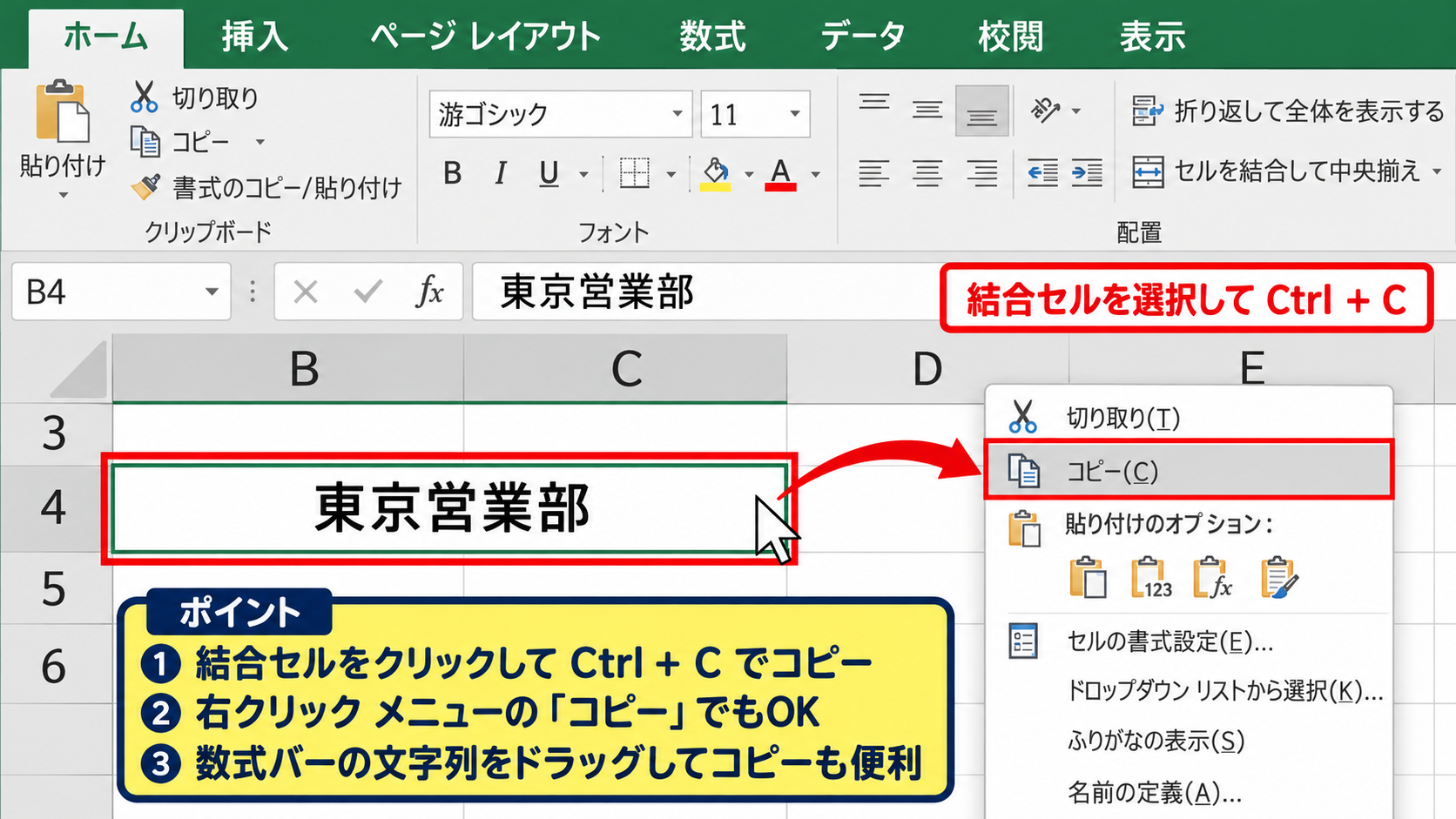Select the Format Painter brush icon
Image resolution: width=1456 pixels, height=819 pixels.
[145, 186]
